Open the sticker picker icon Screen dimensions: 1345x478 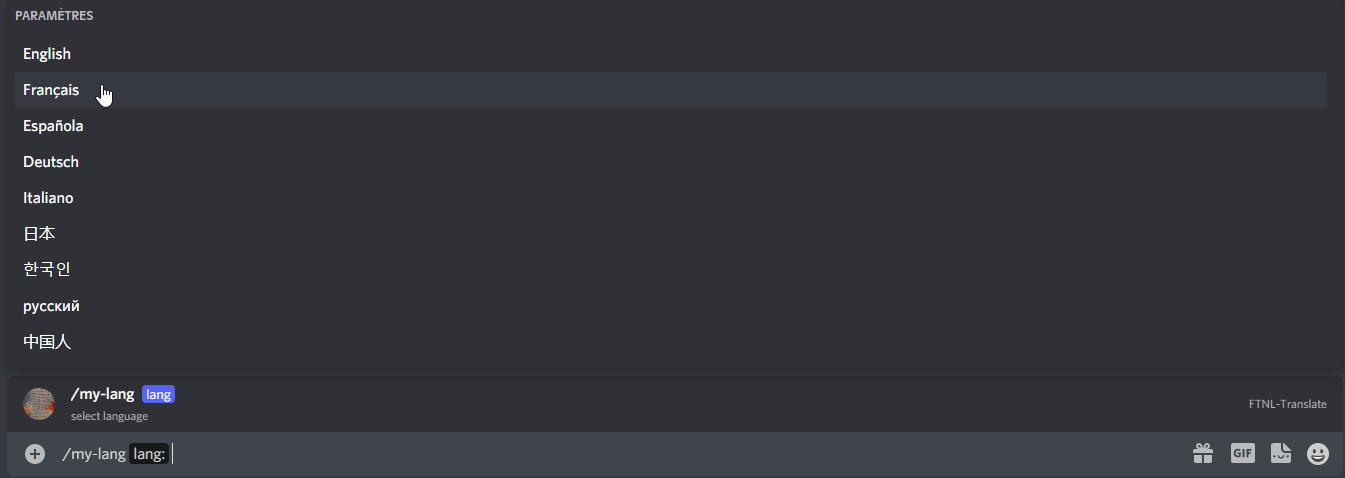pos(1281,454)
